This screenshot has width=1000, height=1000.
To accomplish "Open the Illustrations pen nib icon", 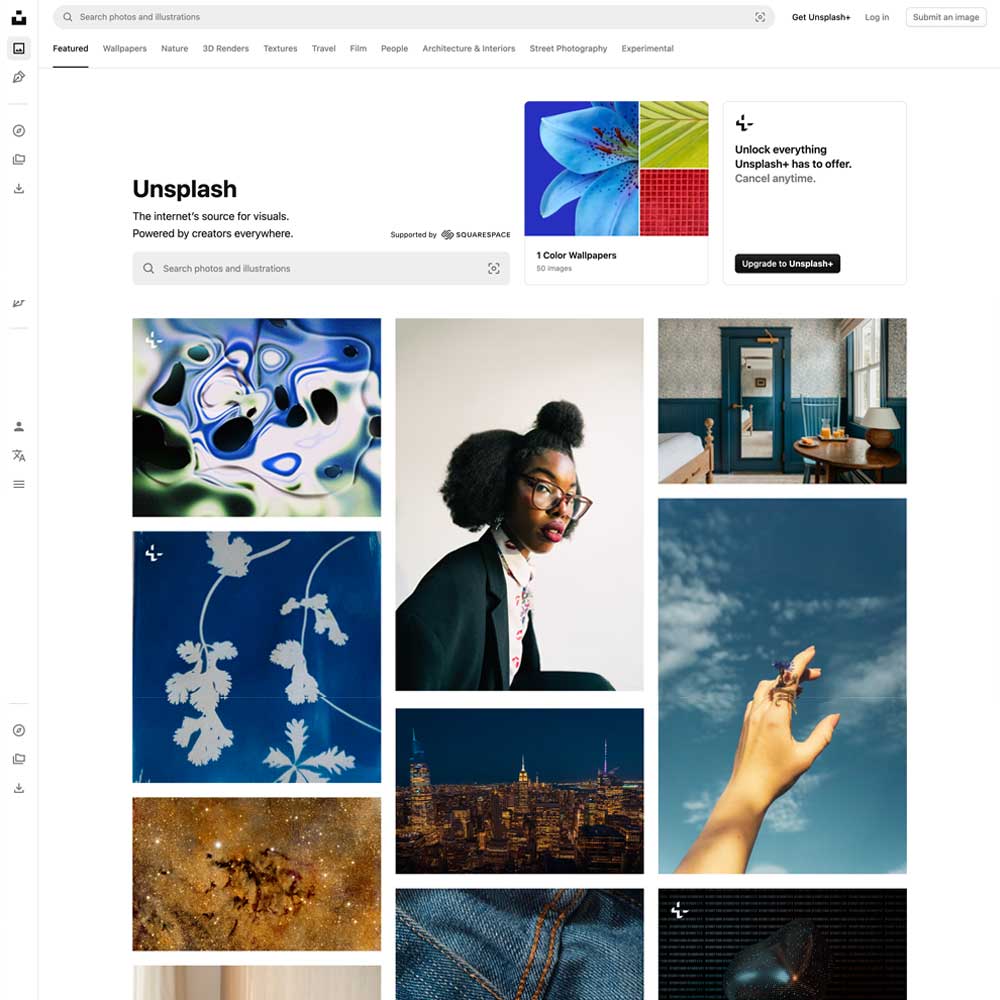I will coord(19,77).
